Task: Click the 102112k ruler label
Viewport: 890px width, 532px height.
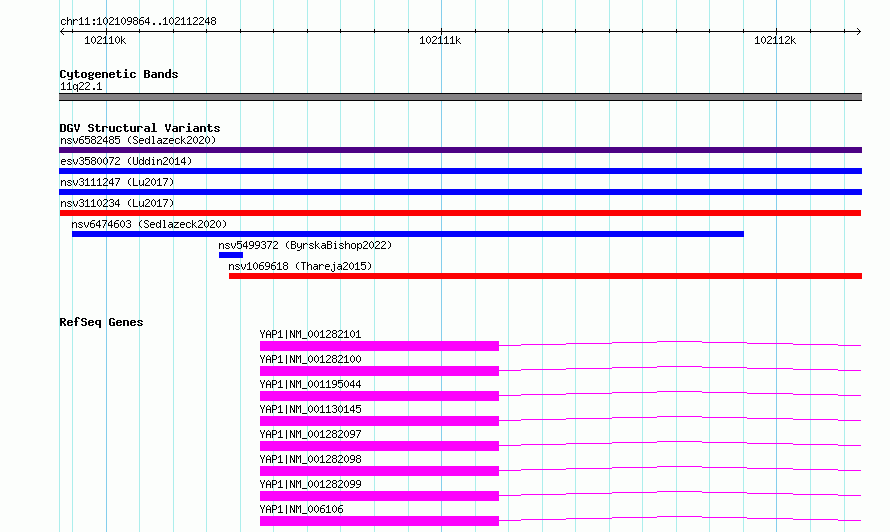Action: pos(775,40)
